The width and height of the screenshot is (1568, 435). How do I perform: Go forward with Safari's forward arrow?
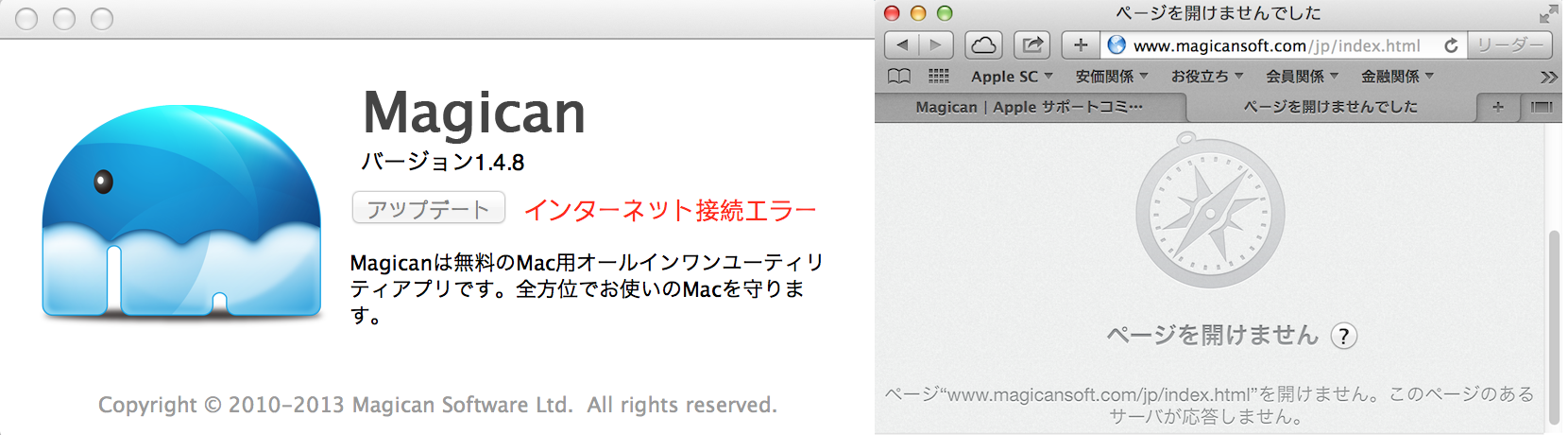pyautogui.click(x=936, y=44)
